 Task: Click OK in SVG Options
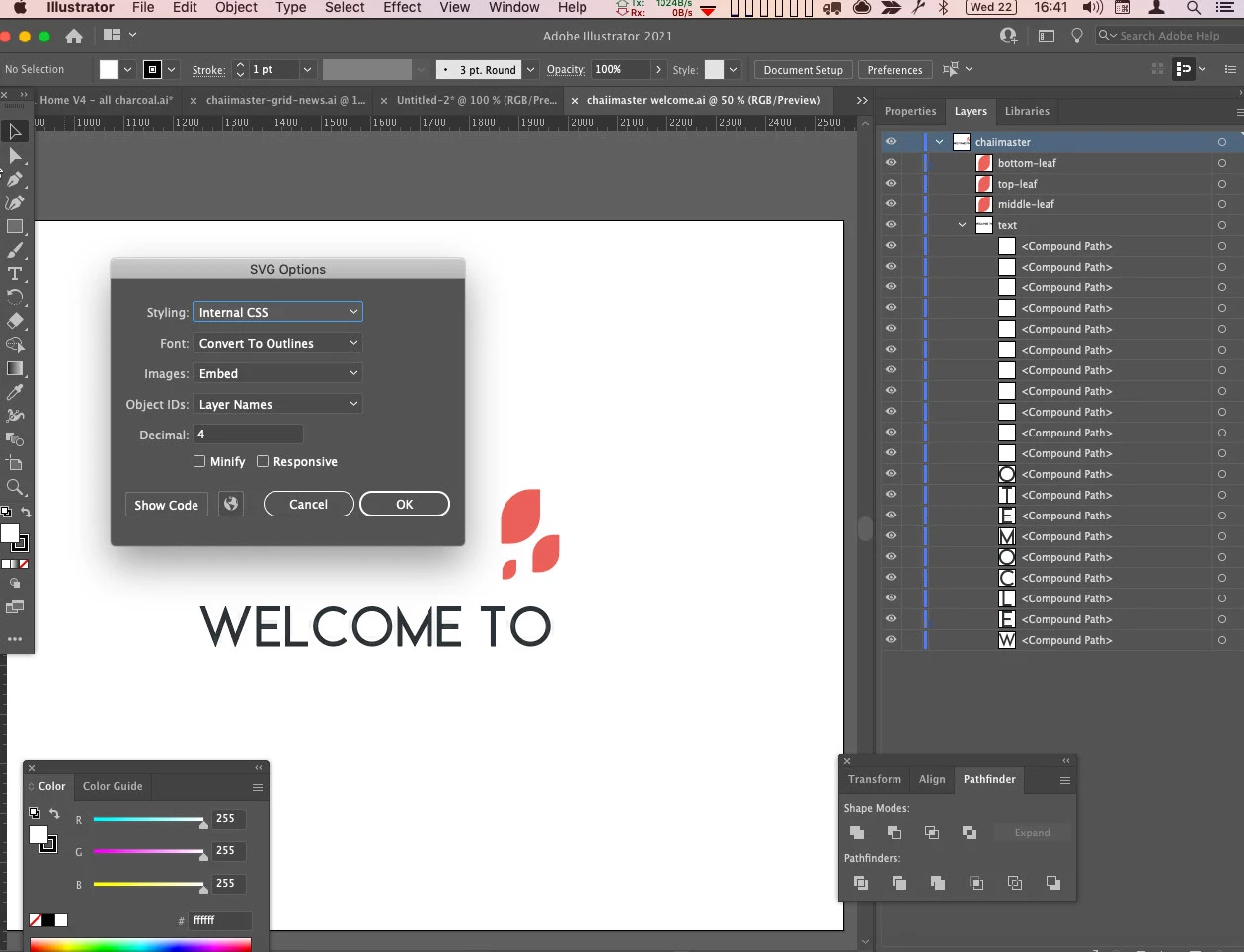(x=405, y=504)
